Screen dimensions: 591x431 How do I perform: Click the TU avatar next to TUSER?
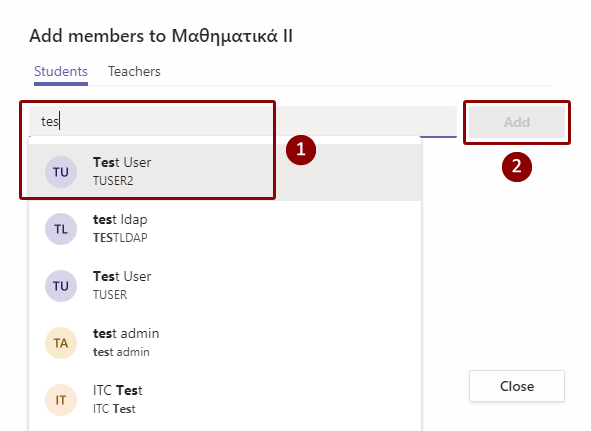(61, 286)
